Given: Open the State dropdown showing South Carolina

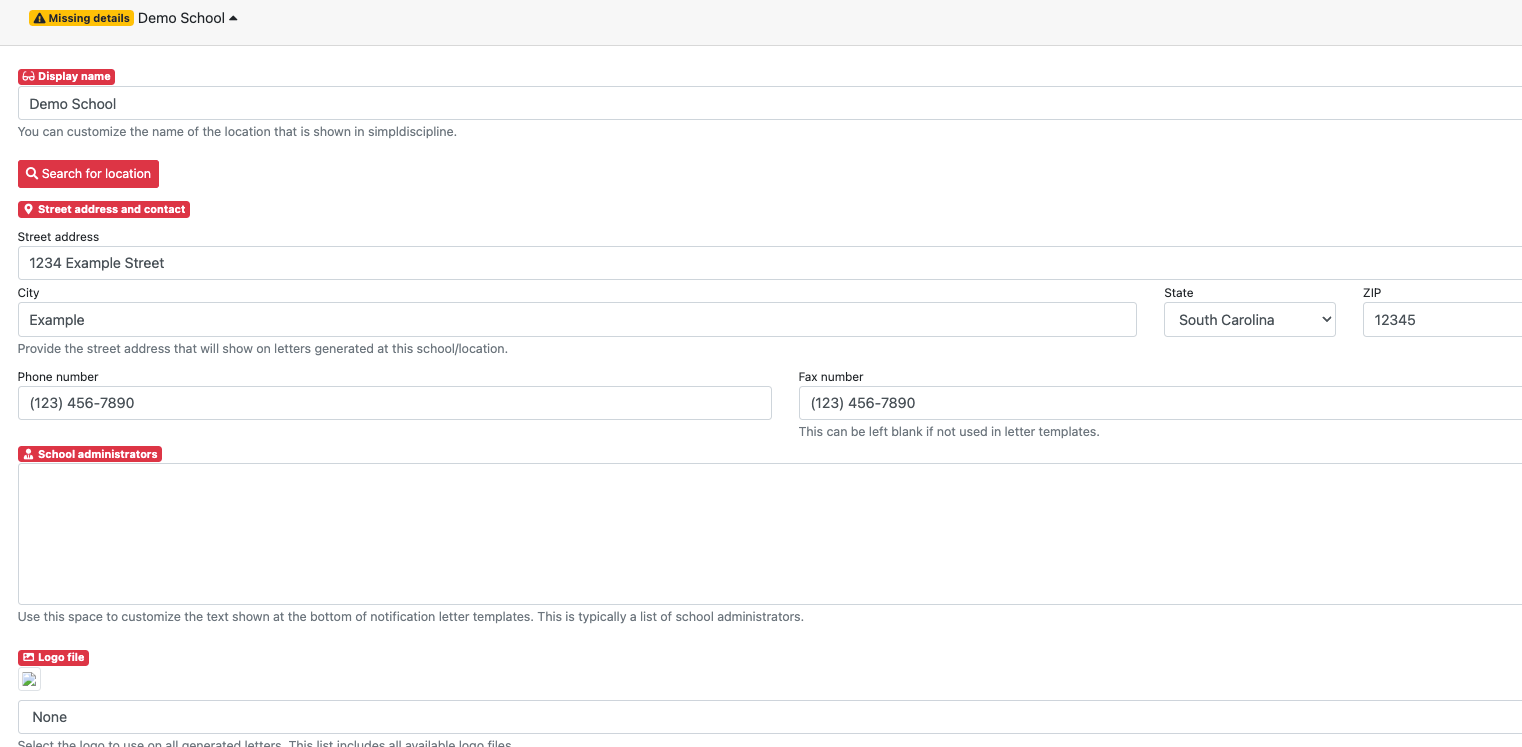Looking at the screenshot, I should coord(1249,320).
